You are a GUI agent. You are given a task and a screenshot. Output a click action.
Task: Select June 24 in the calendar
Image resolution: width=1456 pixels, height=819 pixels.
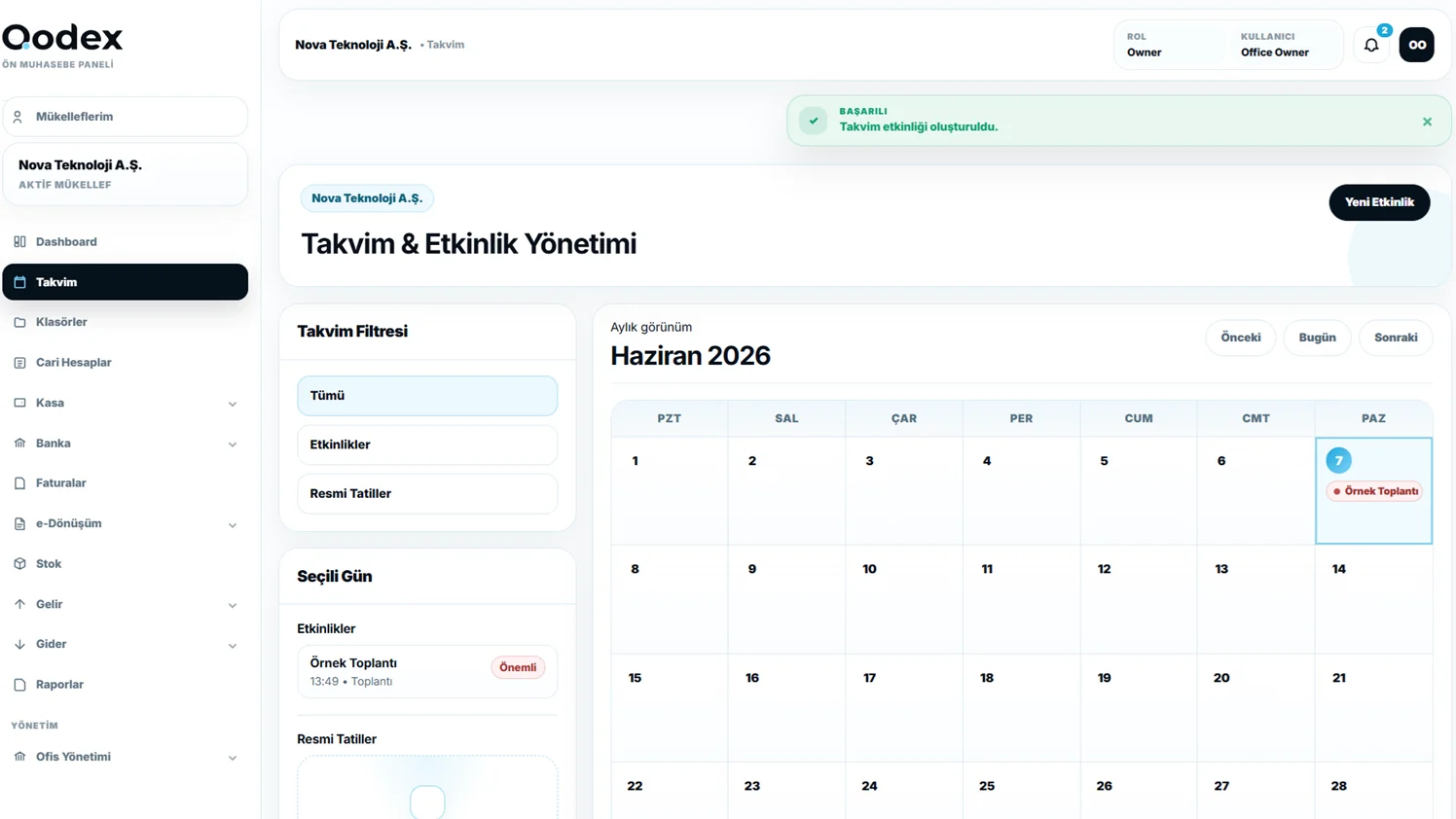904,791
